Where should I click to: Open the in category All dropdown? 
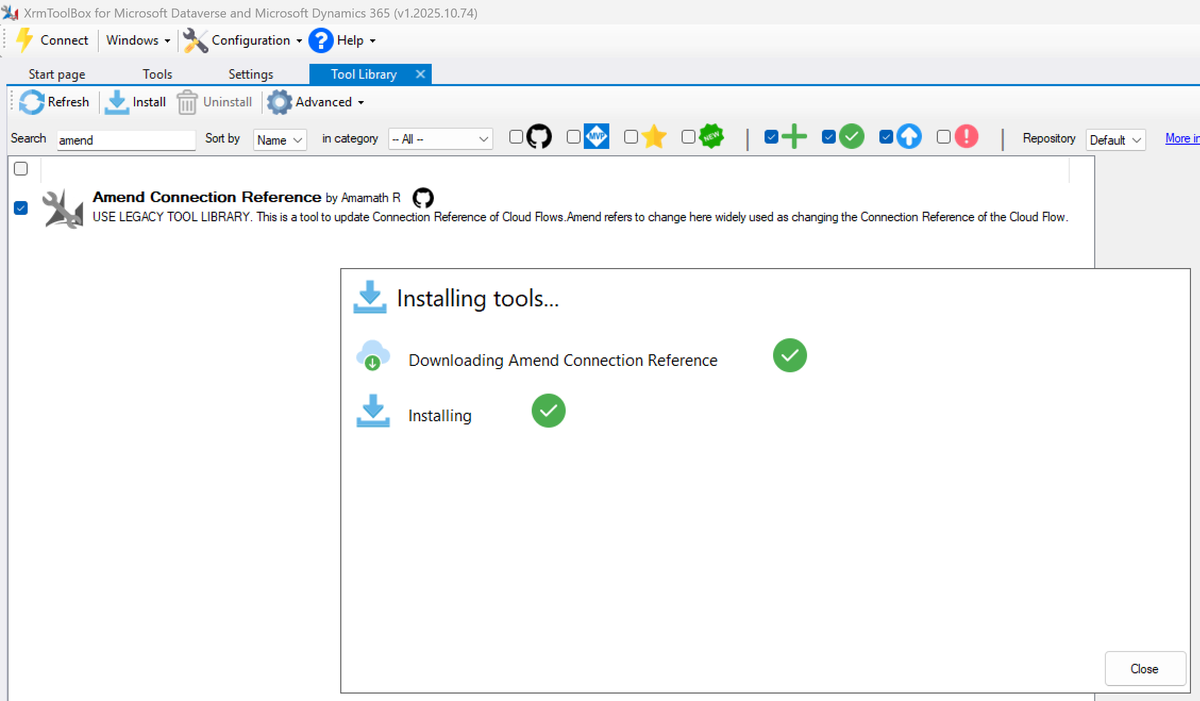[440, 140]
